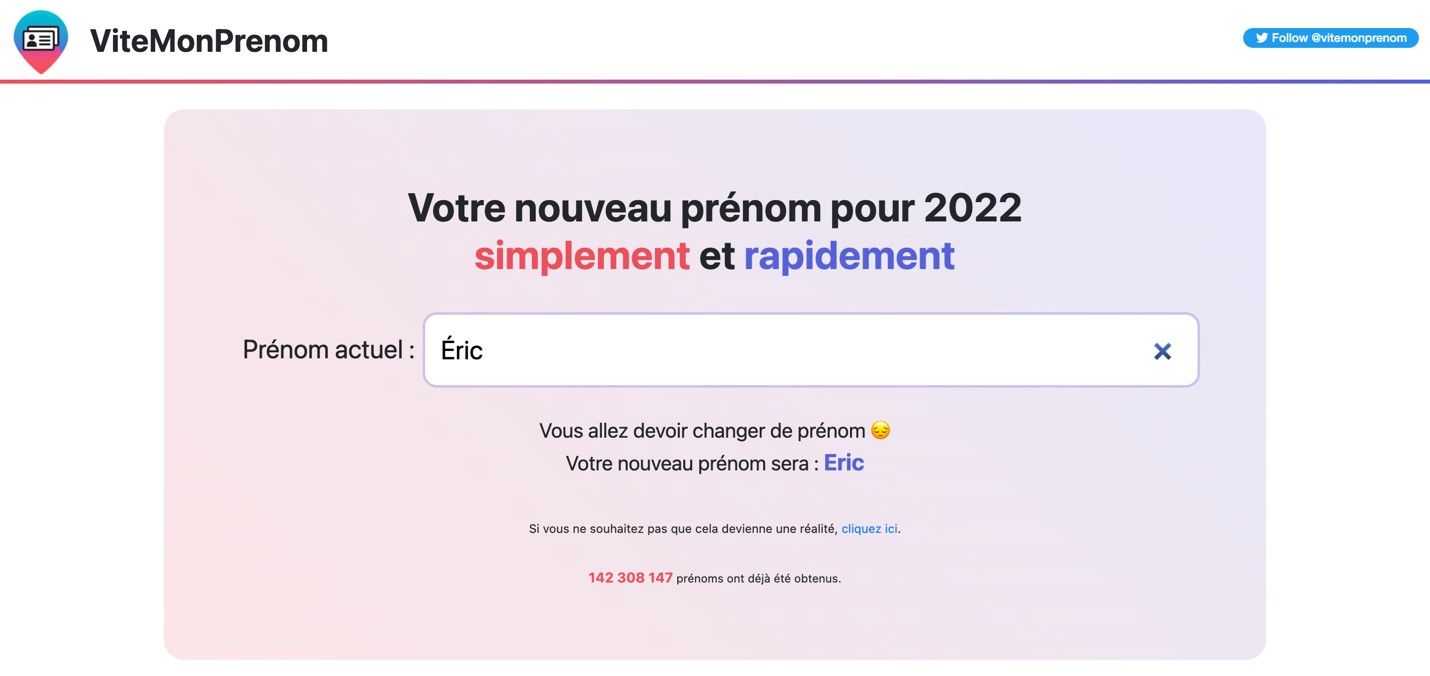Click "Vous allez devoir changer de prénom" text
This screenshot has height=676, width=1430.
[x=702, y=431]
